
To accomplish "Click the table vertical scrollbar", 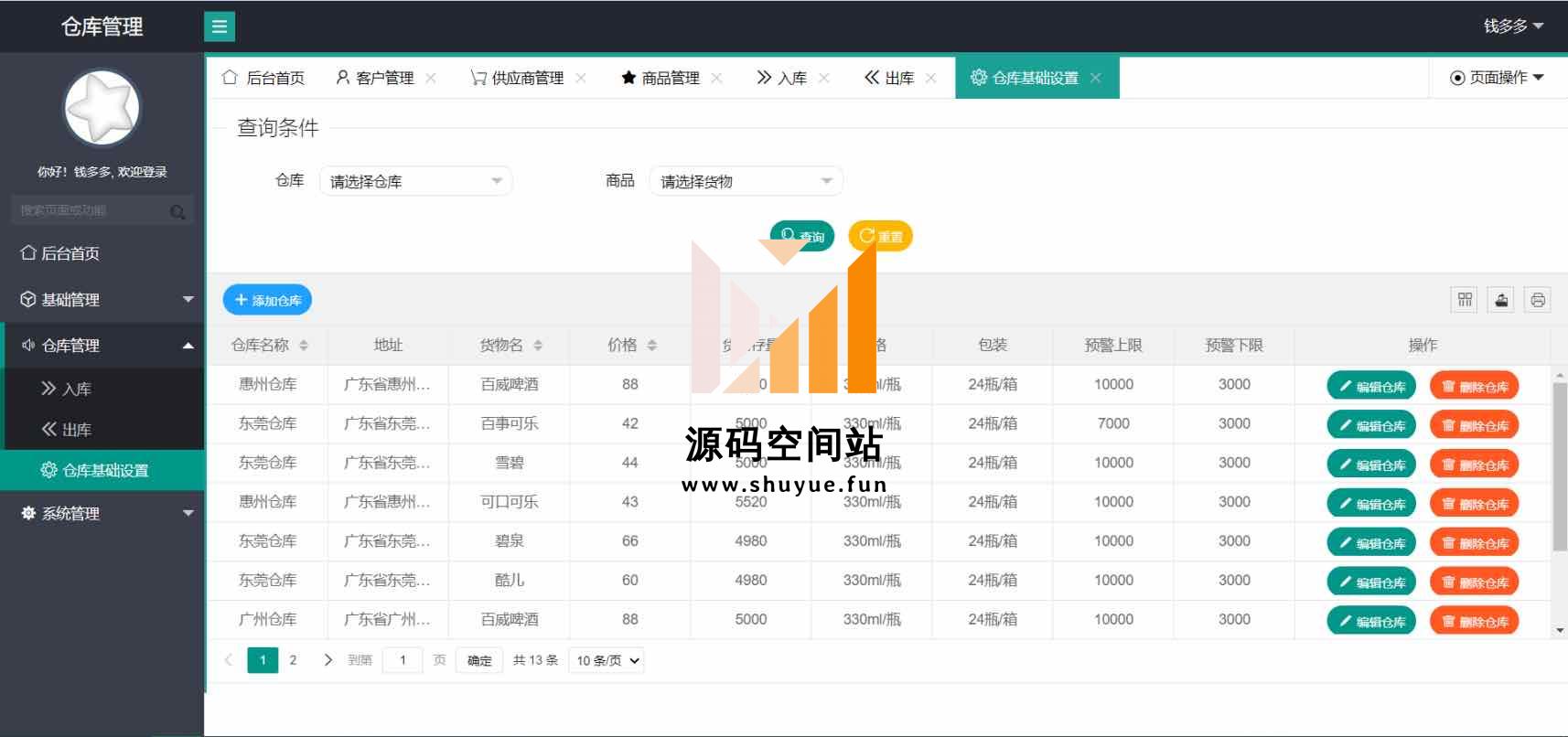I will click(1560, 467).
